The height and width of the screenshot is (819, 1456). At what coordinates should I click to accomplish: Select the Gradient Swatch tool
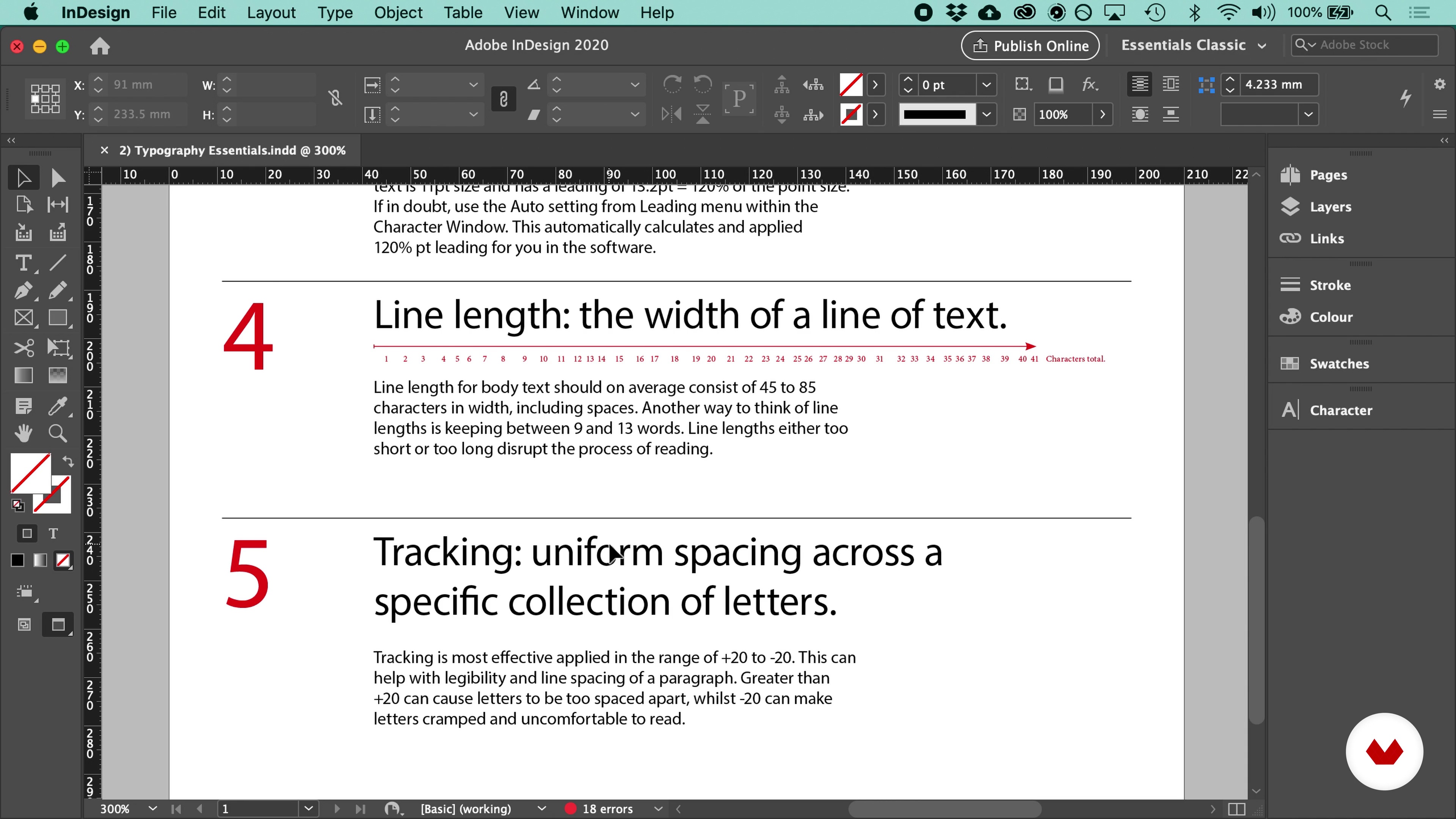(x=24, y=375)
